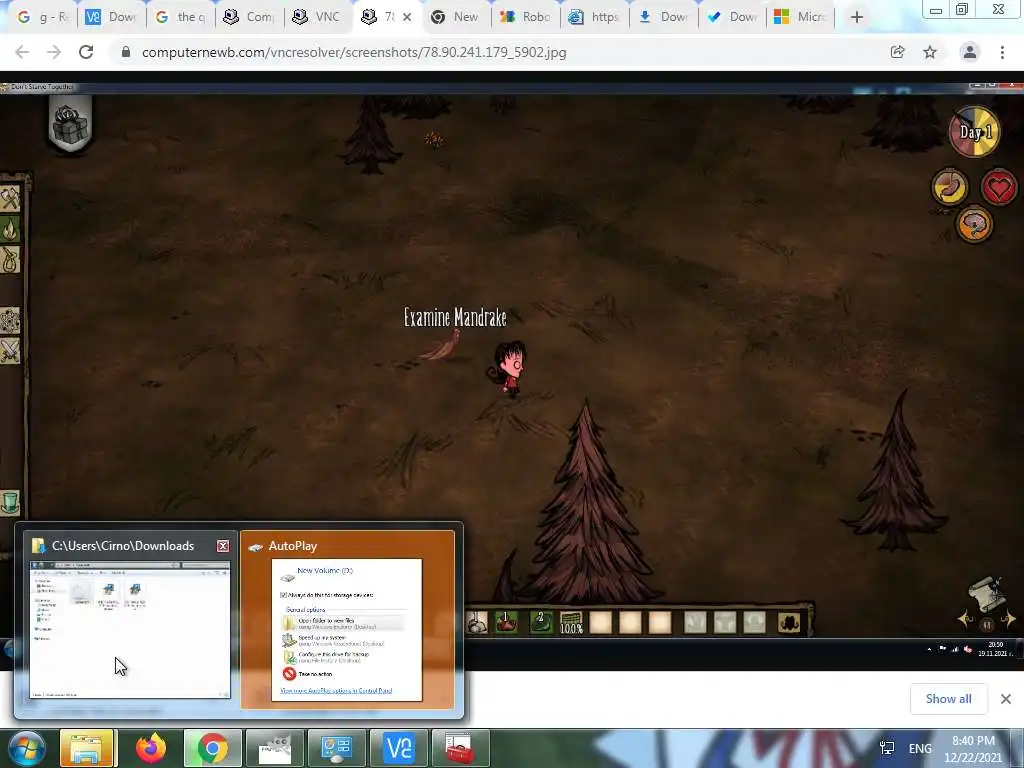1024x768 pixels.
Task: Reload the current page
Action: pyautogui.click(x=86, y=52)
